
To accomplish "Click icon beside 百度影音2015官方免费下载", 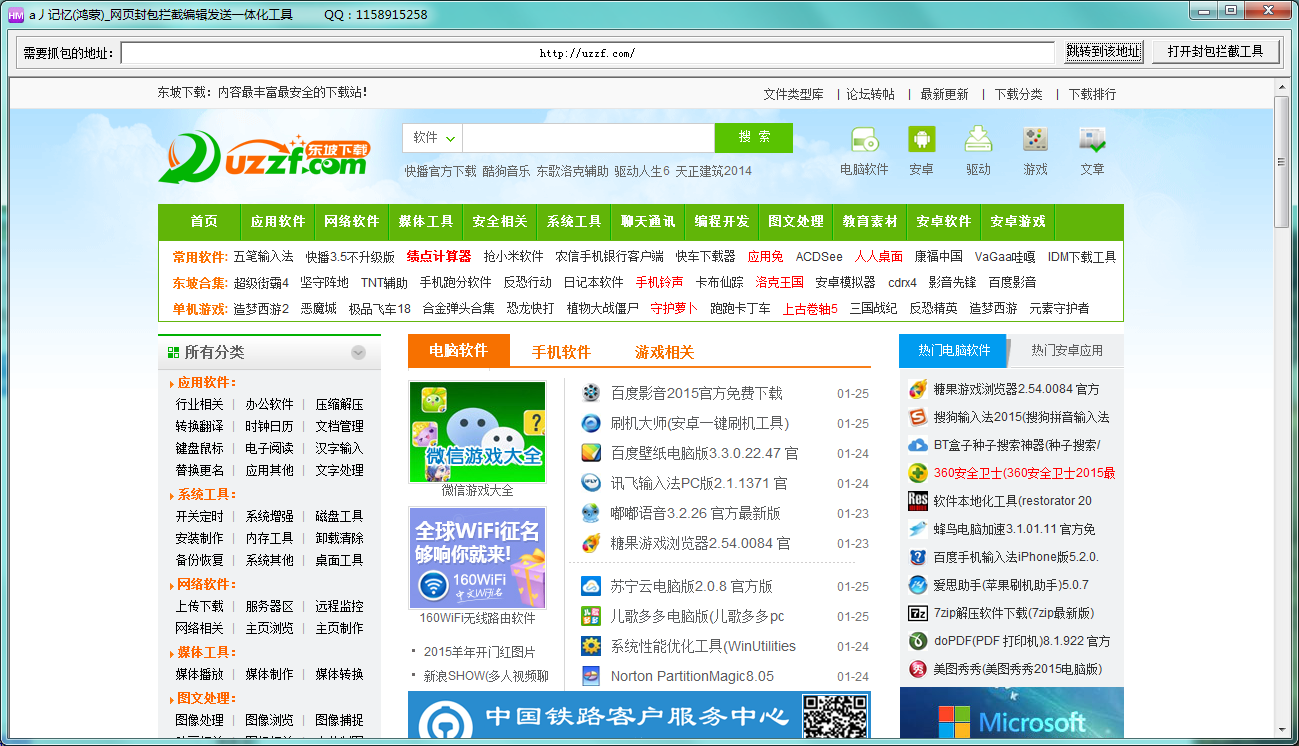I will pyautogui.click(x=591, y=393).
